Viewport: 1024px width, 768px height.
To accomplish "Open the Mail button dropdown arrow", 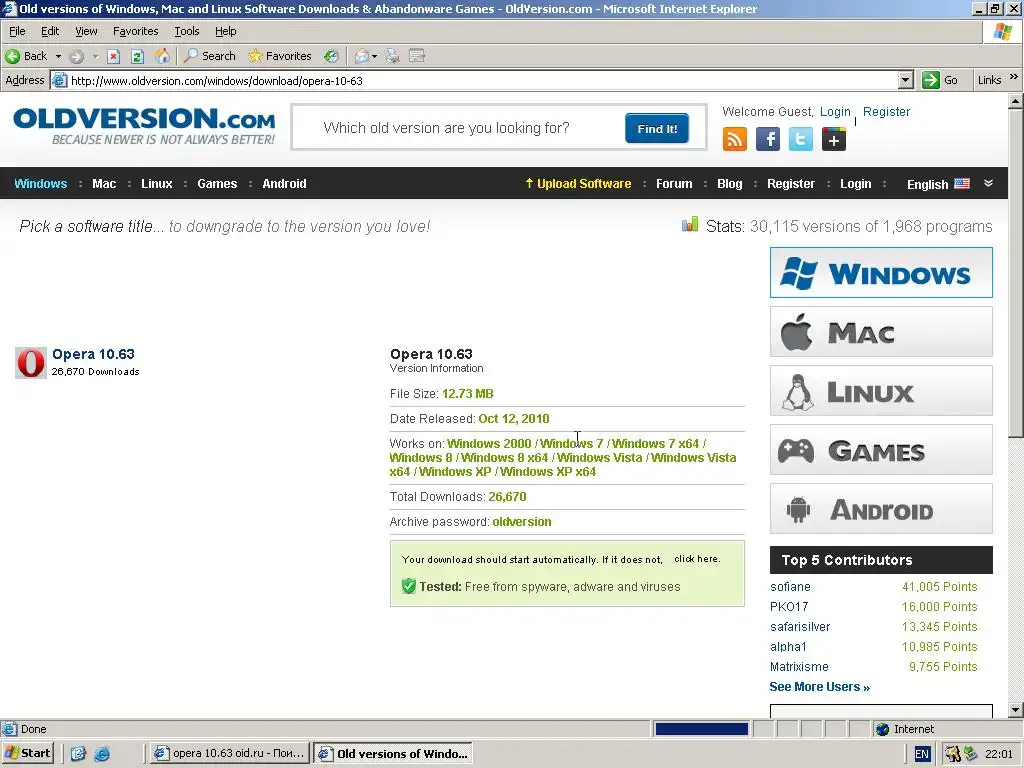I will coord(374,56).
